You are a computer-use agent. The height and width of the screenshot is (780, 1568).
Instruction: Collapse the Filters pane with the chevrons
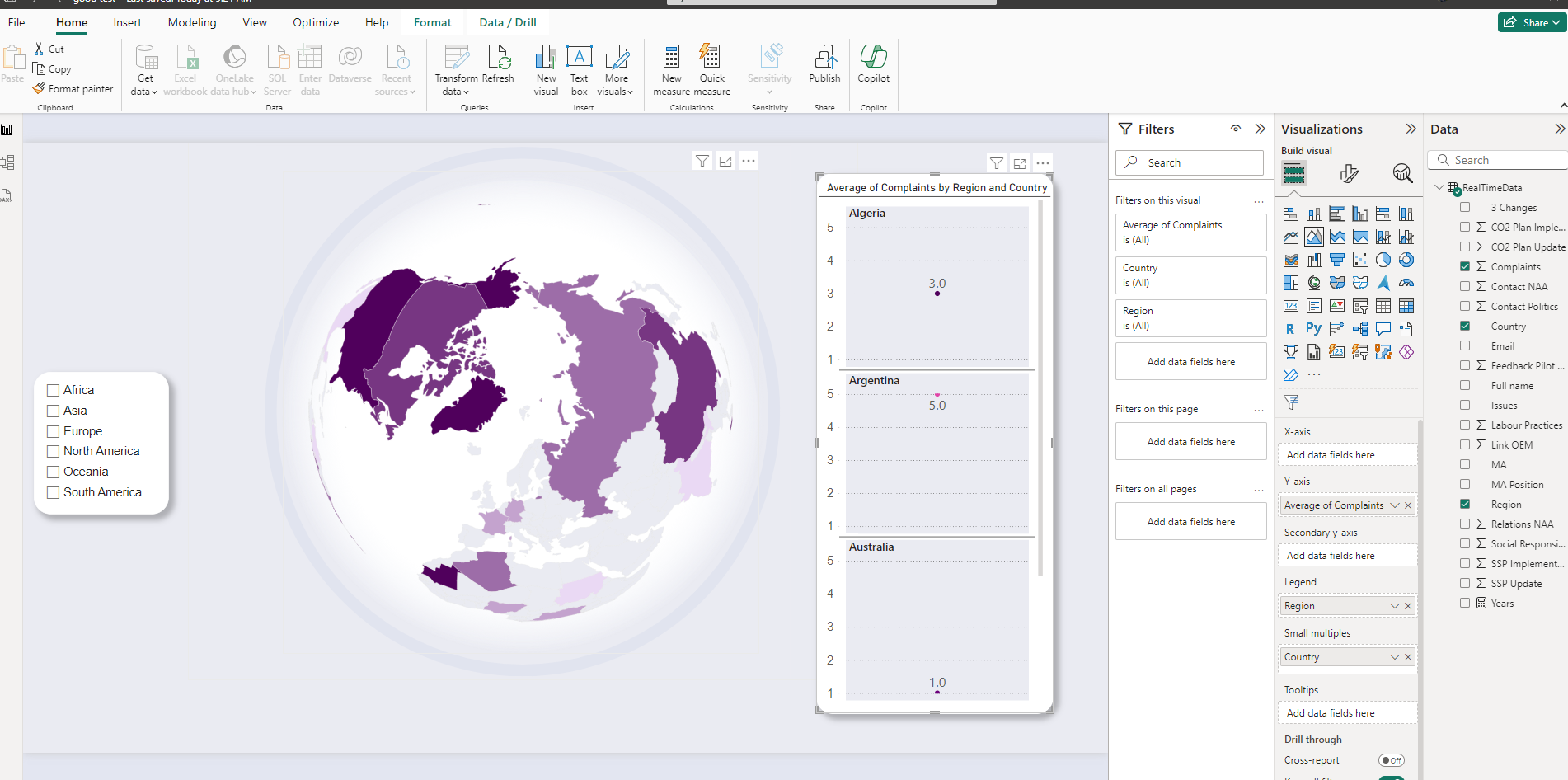(x=1260, y=129)
